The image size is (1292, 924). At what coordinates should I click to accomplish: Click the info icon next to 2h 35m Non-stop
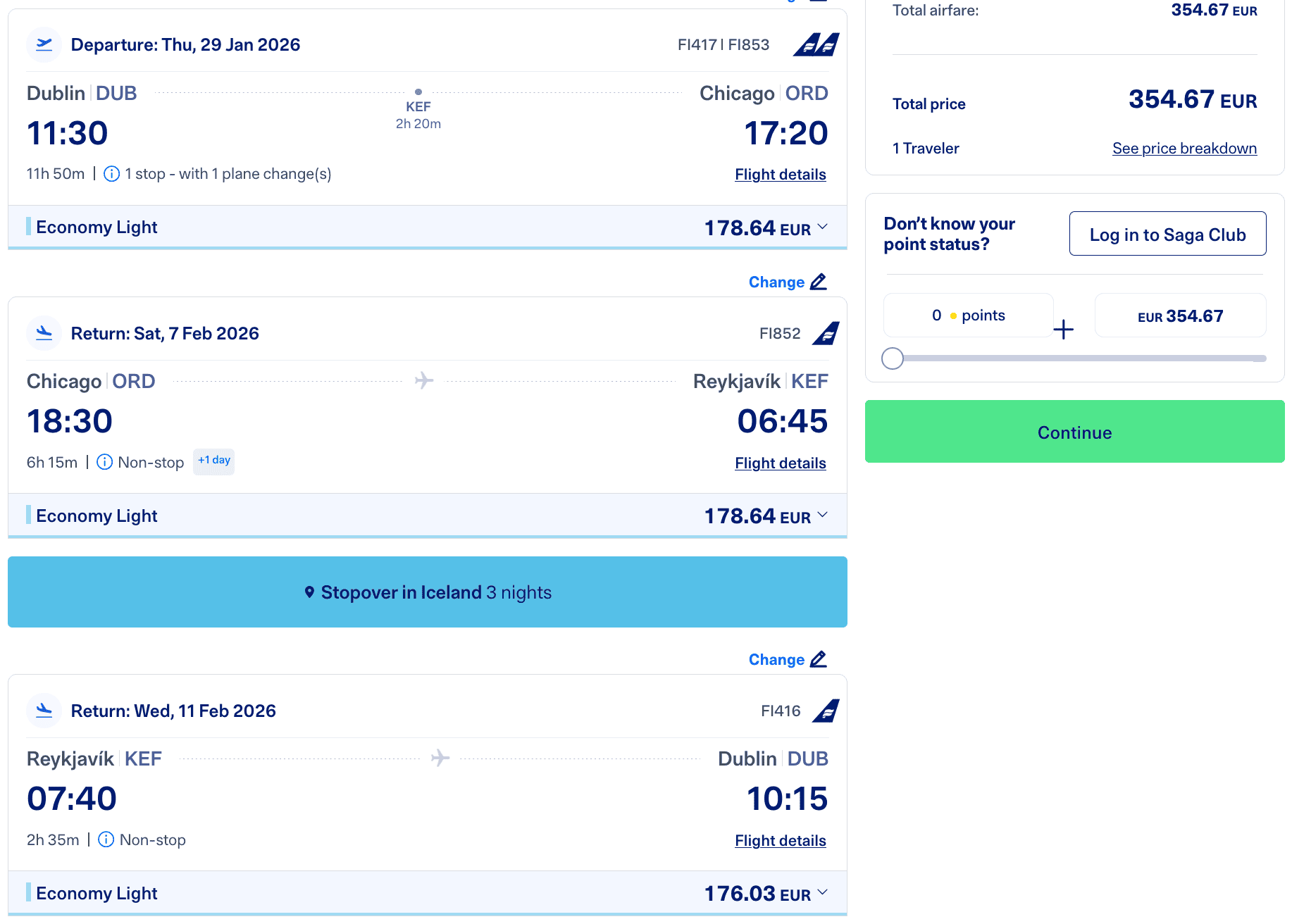pos(106,839)
